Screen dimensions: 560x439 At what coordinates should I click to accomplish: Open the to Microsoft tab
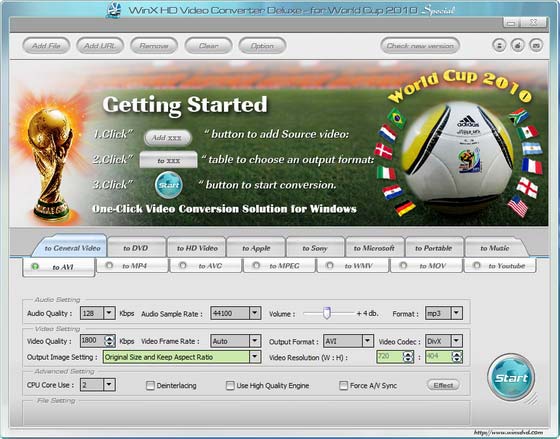pos(374,248)
